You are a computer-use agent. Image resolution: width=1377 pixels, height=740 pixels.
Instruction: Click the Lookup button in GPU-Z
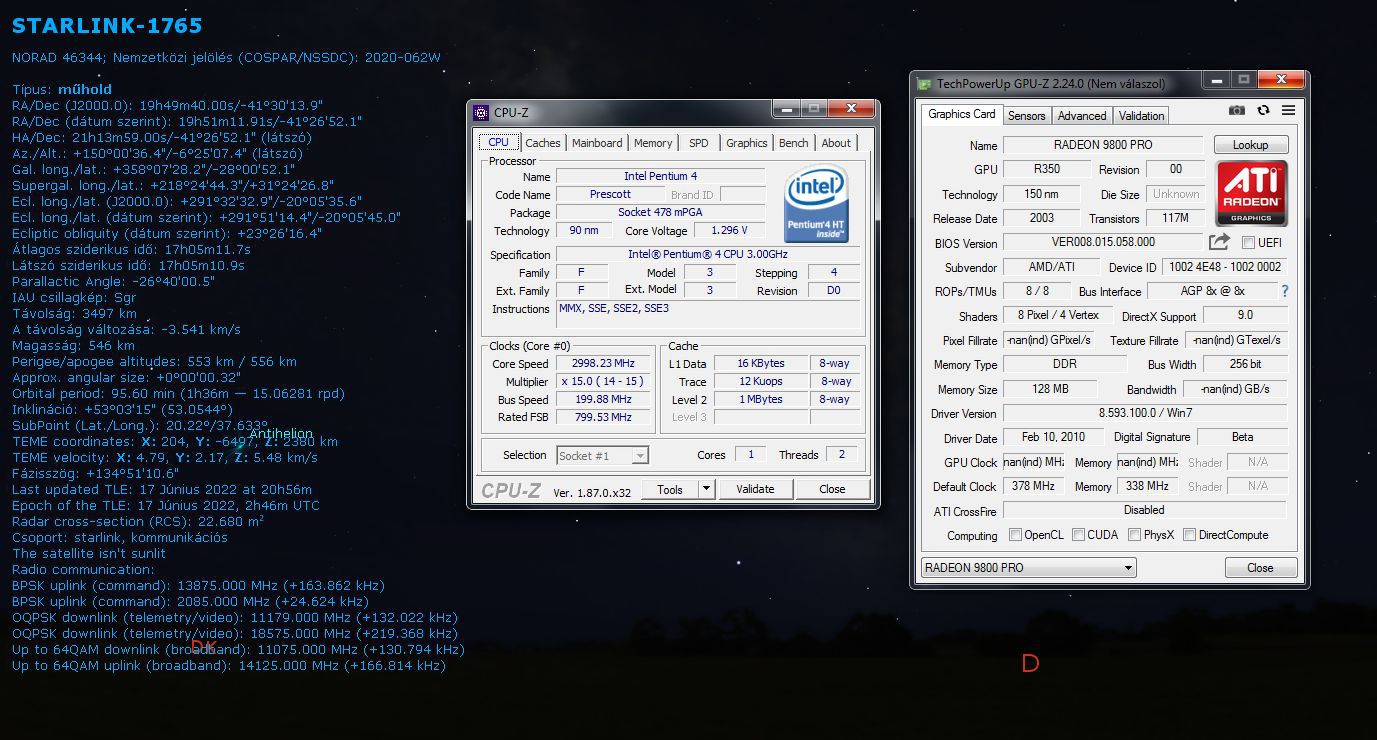(1250, 145)
